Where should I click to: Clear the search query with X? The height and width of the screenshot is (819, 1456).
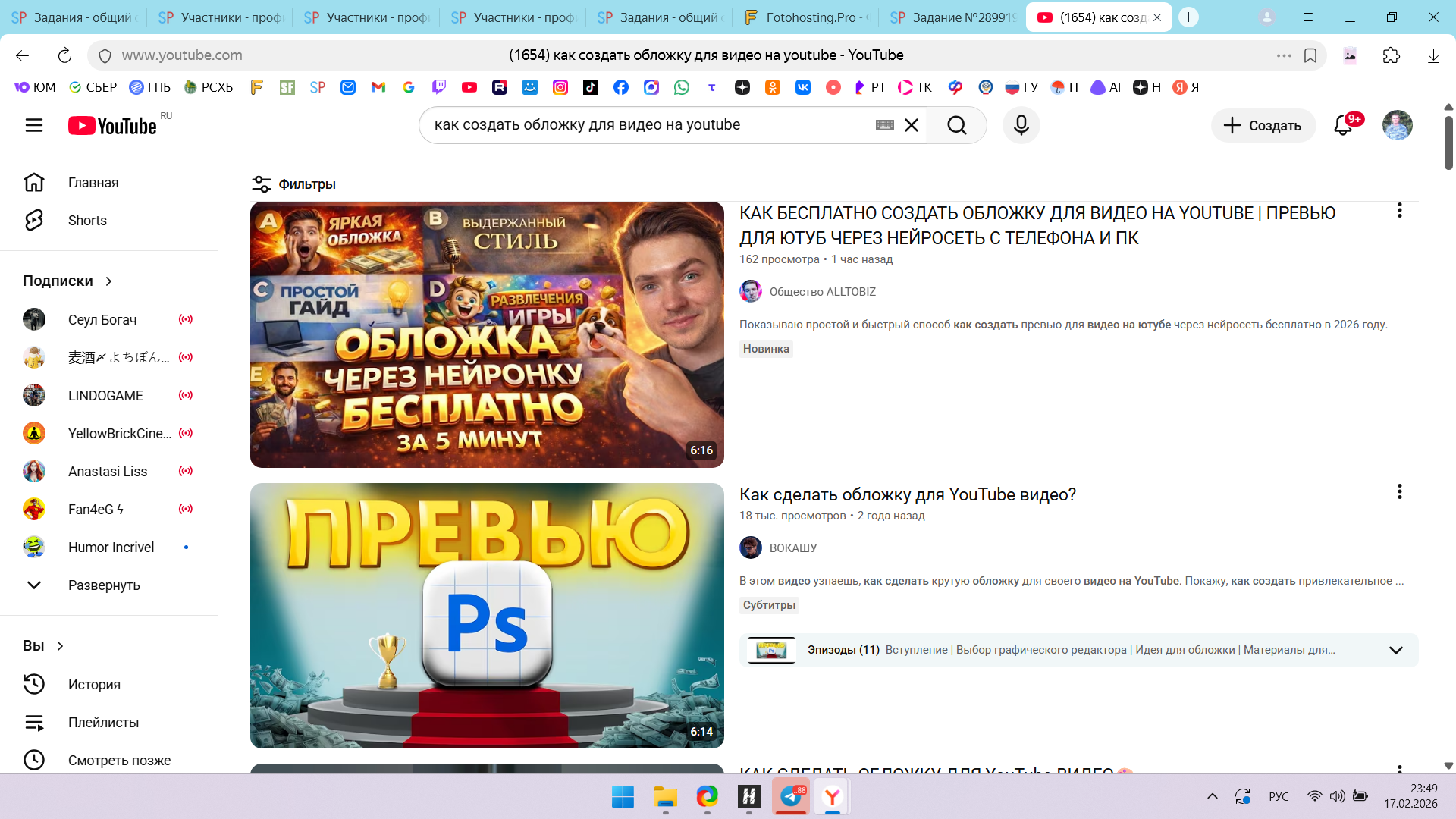click(912, 125)
